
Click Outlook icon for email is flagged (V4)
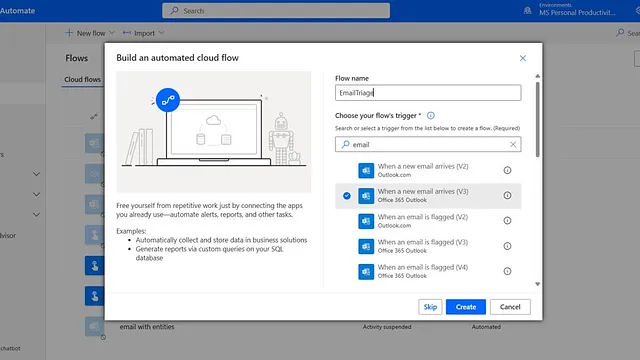coord(366,272)
